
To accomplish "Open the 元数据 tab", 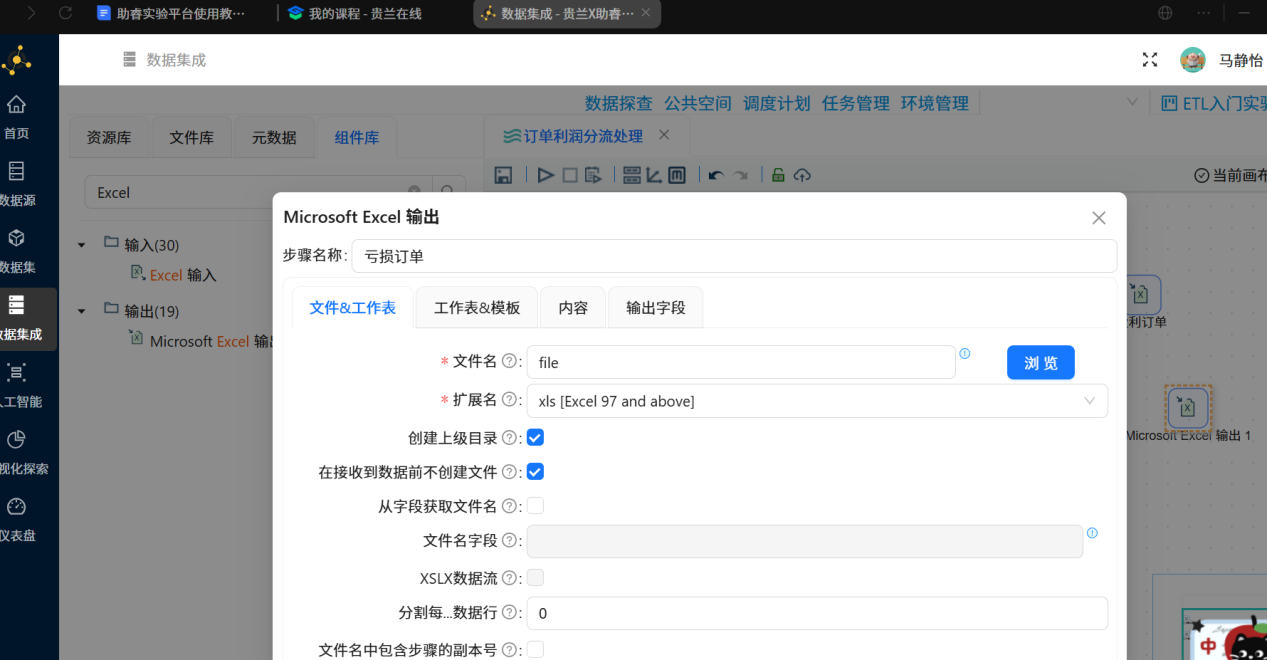I will tap(274, 138).
